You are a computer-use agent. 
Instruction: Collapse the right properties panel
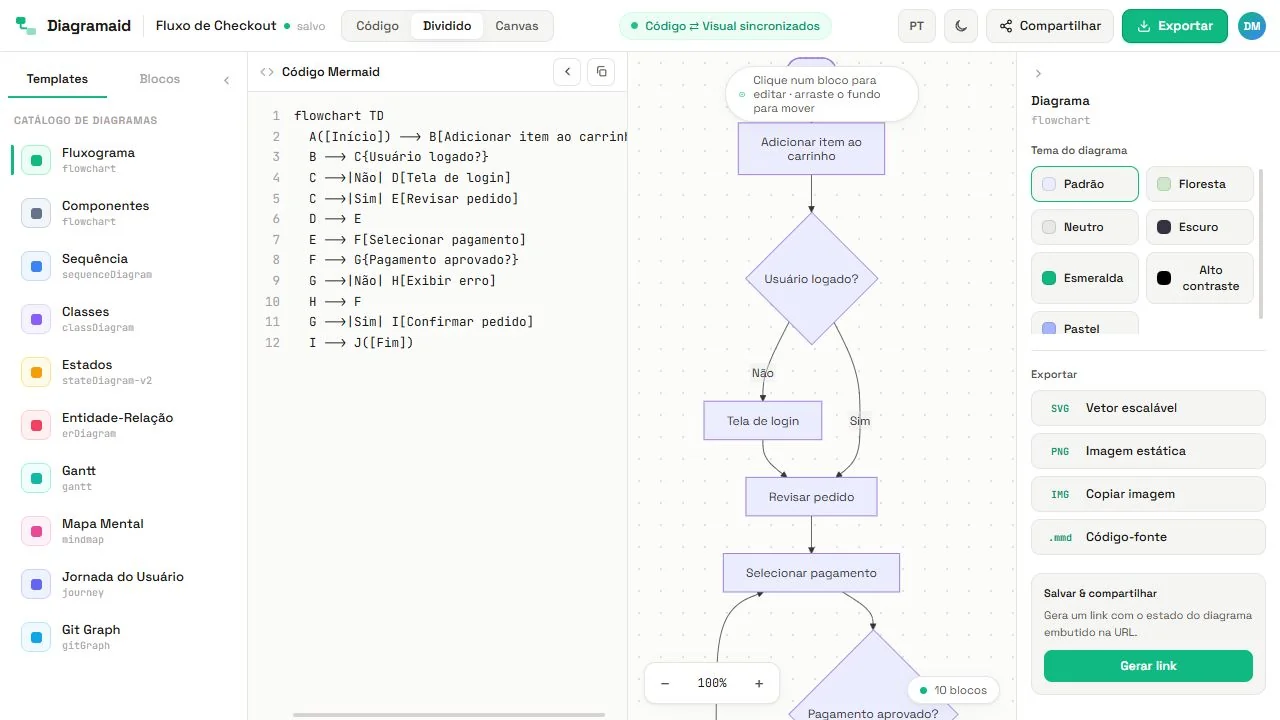[1038, 73]
